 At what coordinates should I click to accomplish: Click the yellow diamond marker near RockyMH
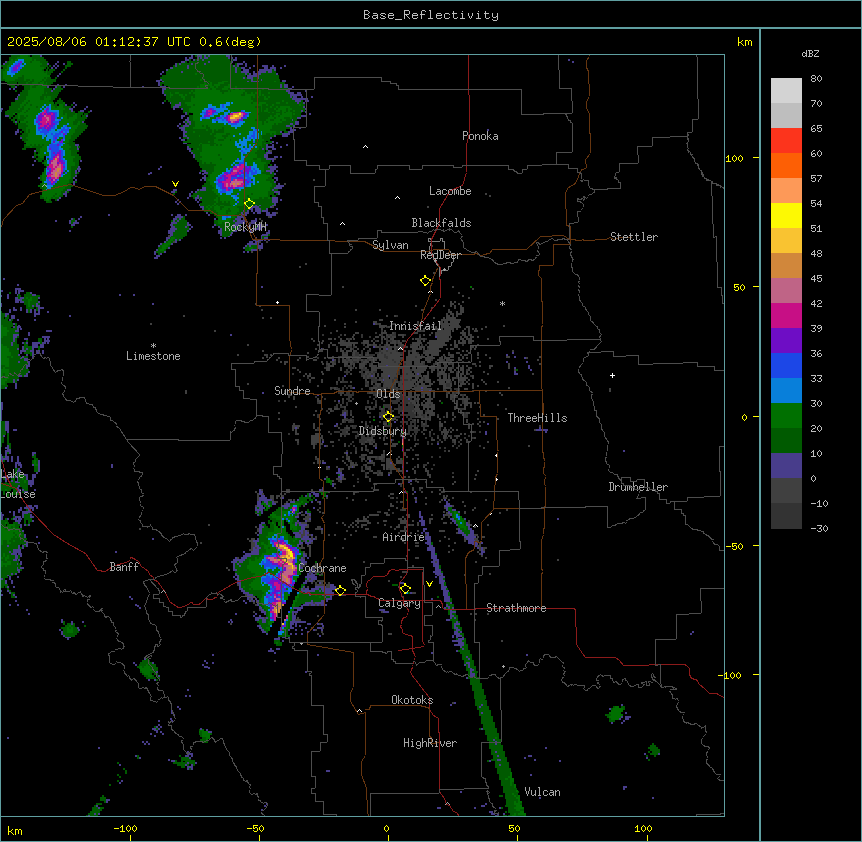coord(250,204)
